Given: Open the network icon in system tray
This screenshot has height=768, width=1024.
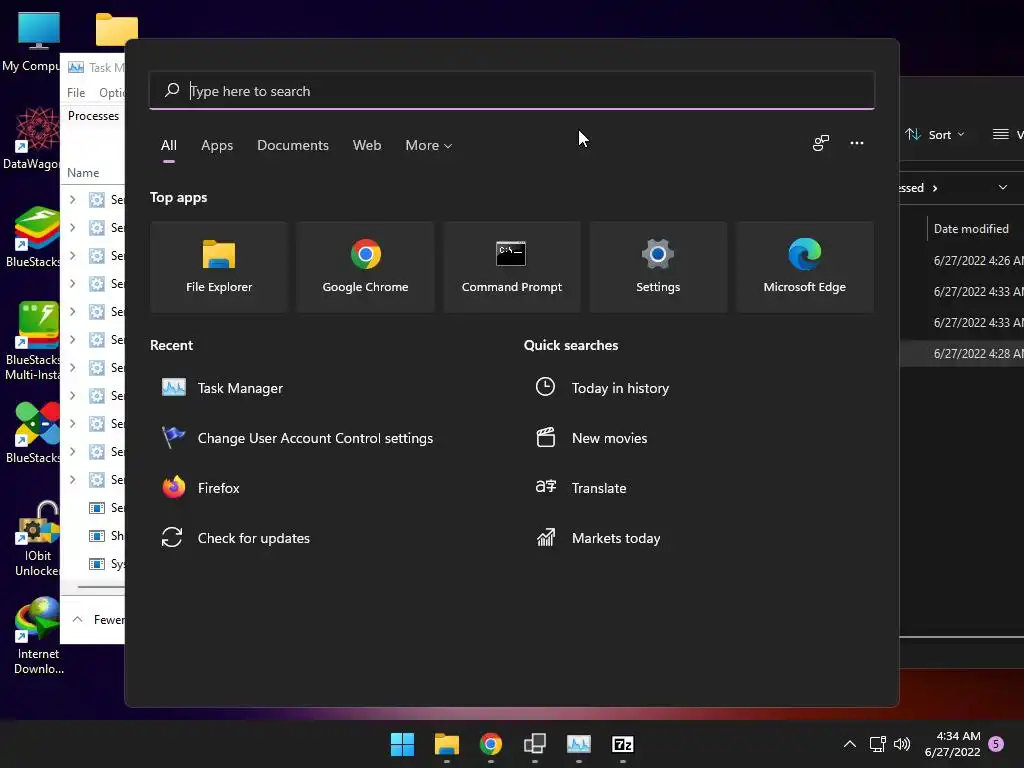Looking at the screenshot, I should click(877, 744).
